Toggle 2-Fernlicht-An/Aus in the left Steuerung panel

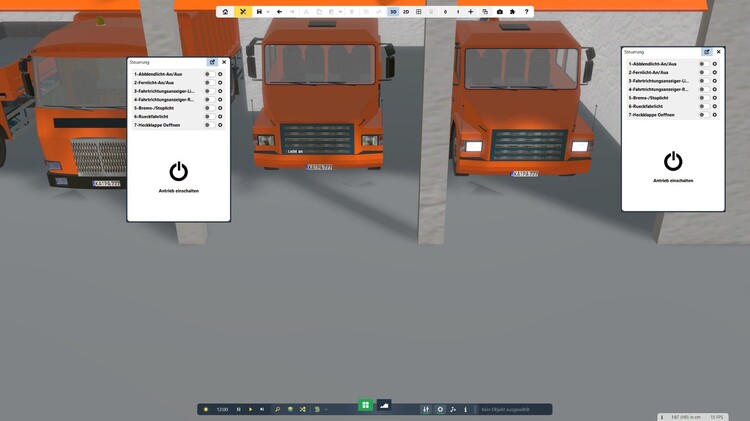[x=210, y=83]
